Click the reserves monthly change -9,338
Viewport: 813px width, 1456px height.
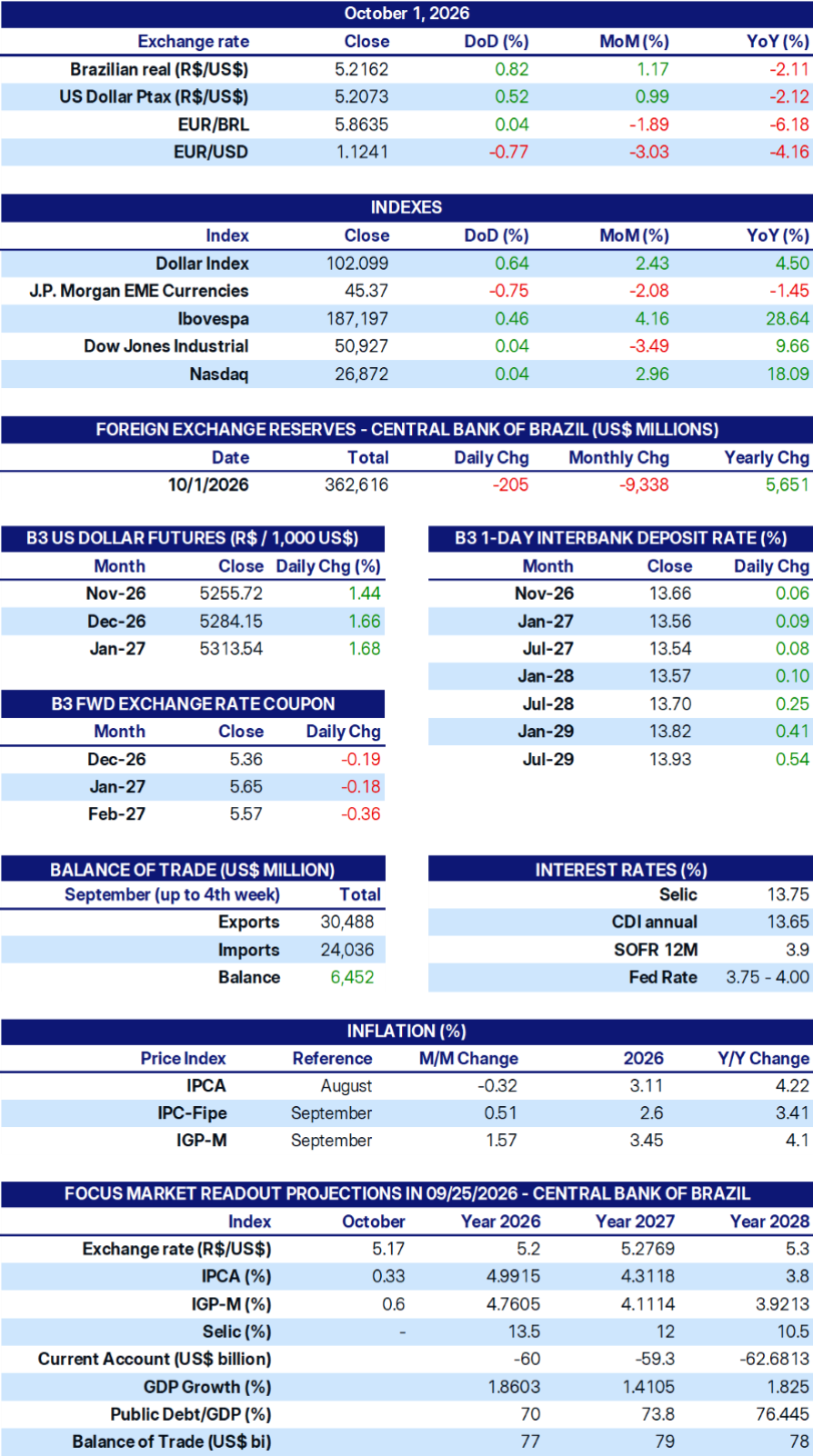pyautogui.click(x=644, y=485)
